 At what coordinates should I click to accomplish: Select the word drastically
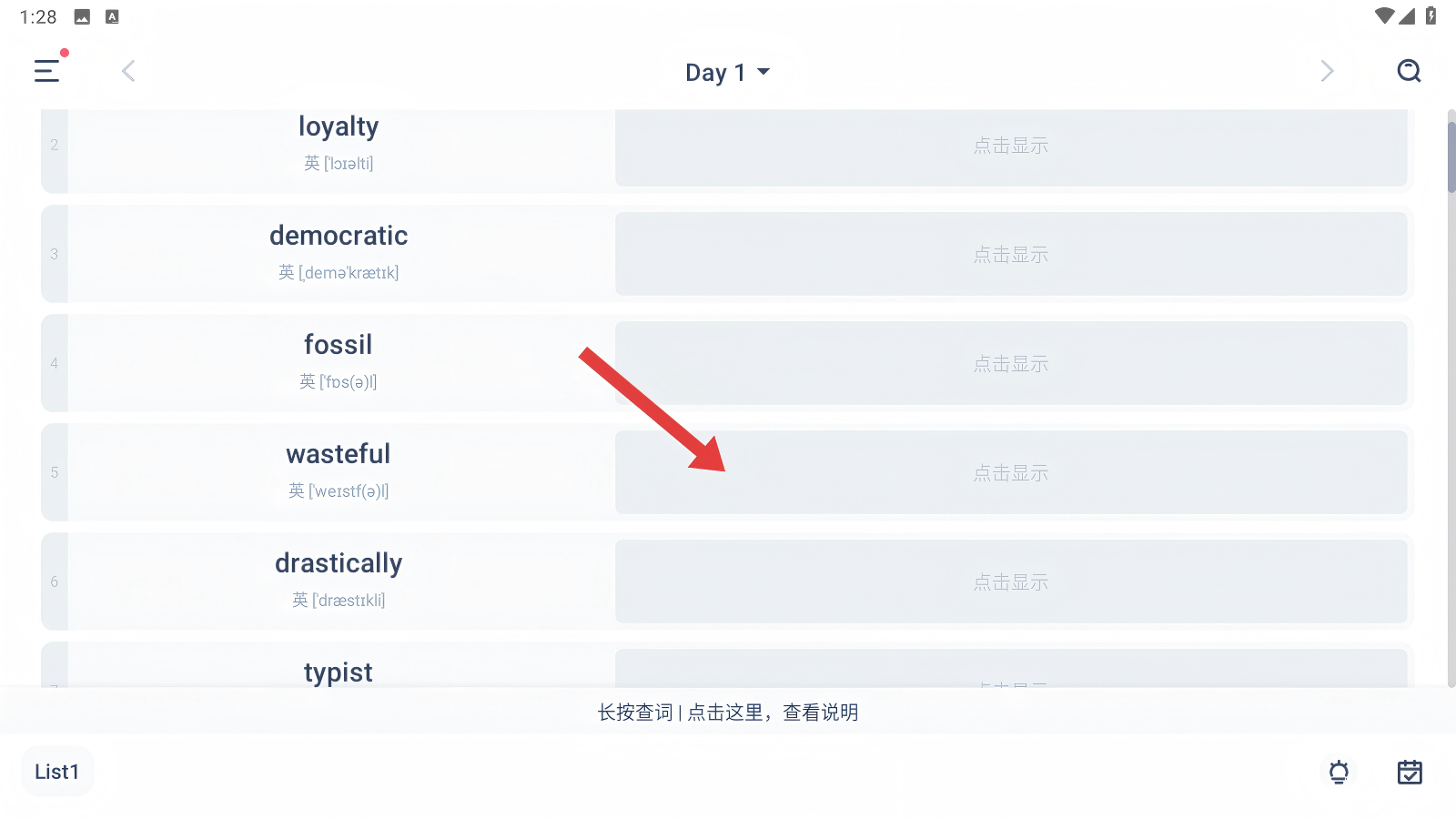339,563
